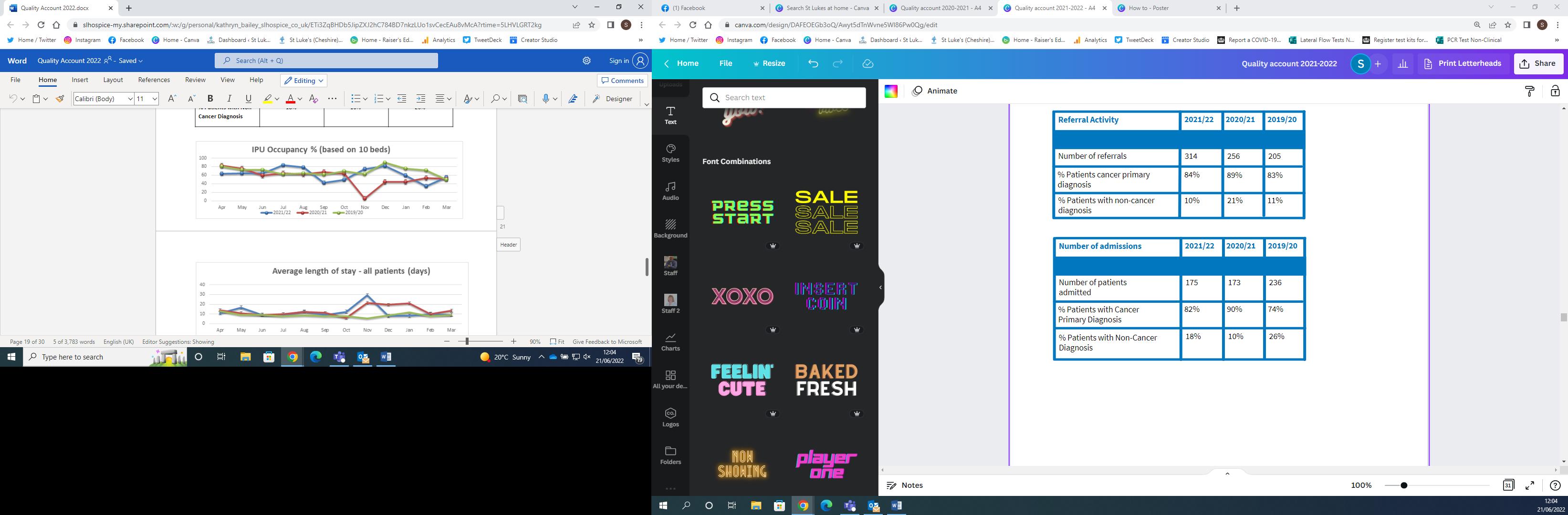Open Microsoft Teams from the left taskbar
This screenshot has height=515, width=1568.
click(x=339, y=357)
